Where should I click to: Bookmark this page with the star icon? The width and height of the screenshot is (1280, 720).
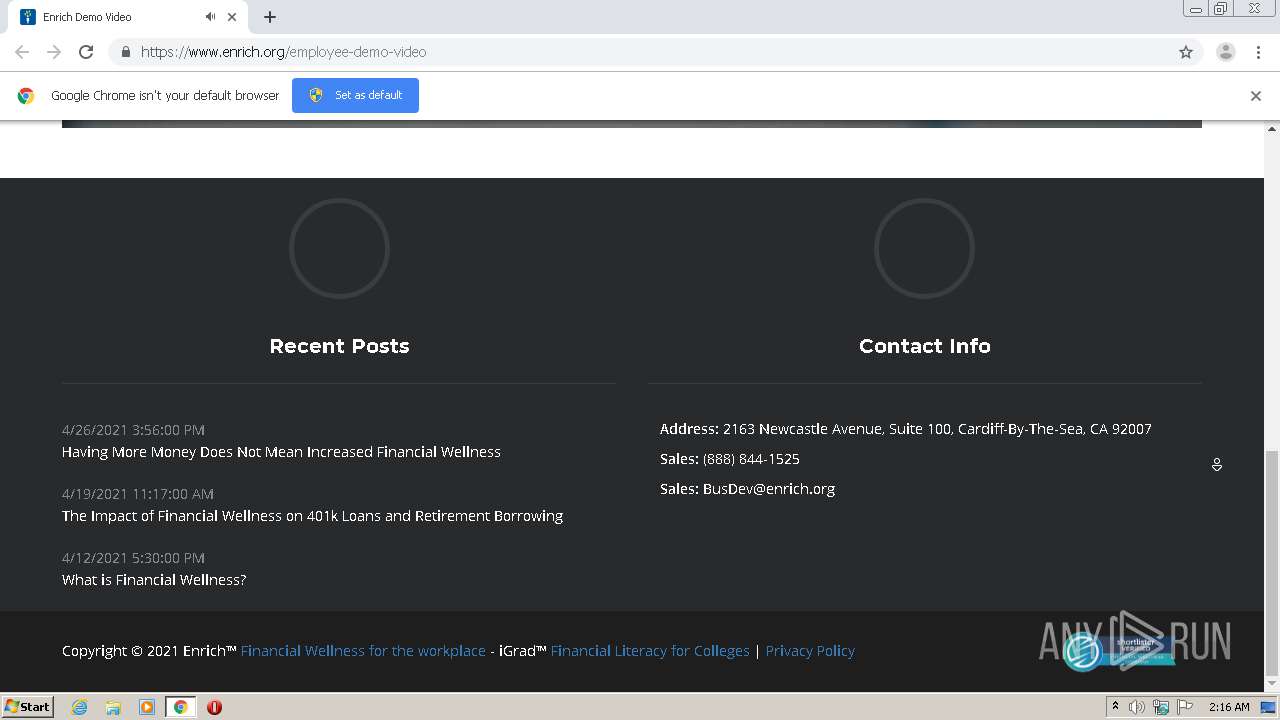(x=1186, y=52)
